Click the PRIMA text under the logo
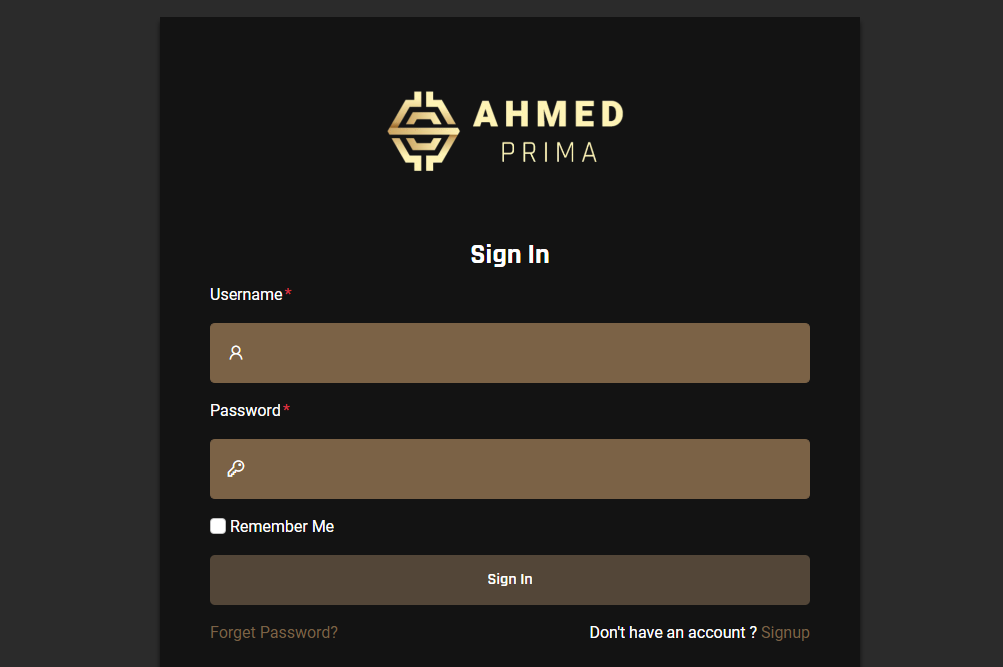The image size is (1003, 667). click(549, 153)
